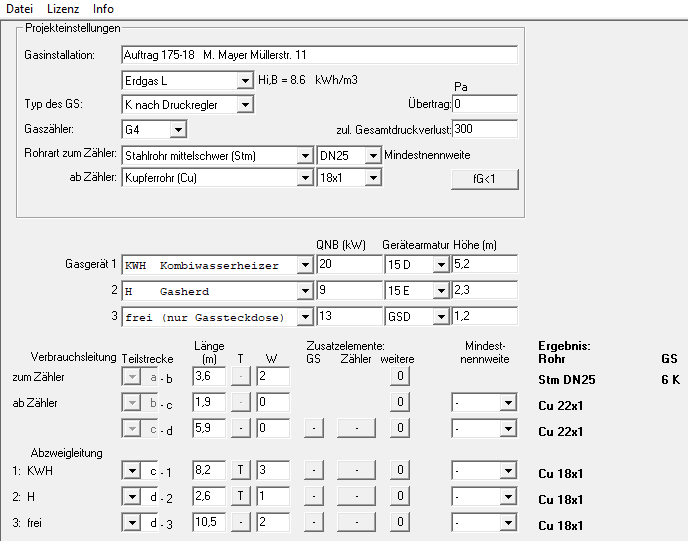Image resolution: width=688 pixels, height=541 pixels.
Task: Click the Zähler button for d-3
Action: (356, 522)
